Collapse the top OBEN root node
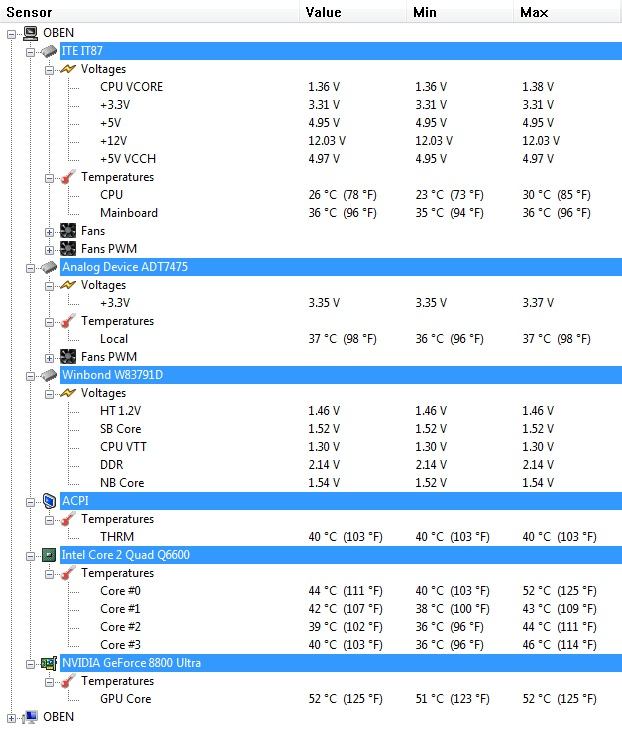Screen dimensions: 622x738 click(x=11, y=34)
